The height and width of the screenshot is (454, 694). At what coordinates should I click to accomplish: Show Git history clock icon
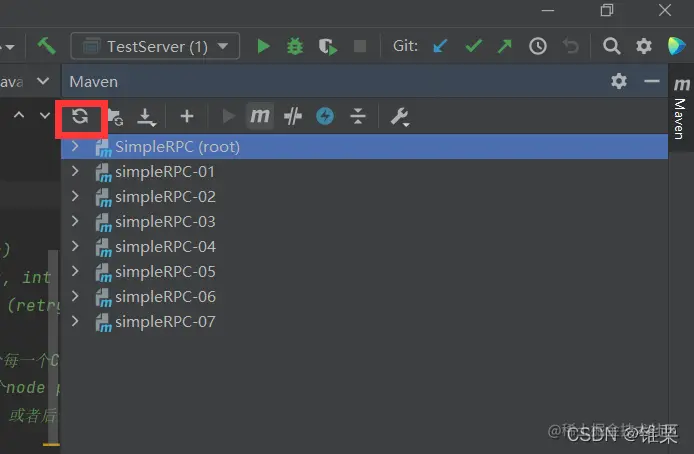(538, 46)
